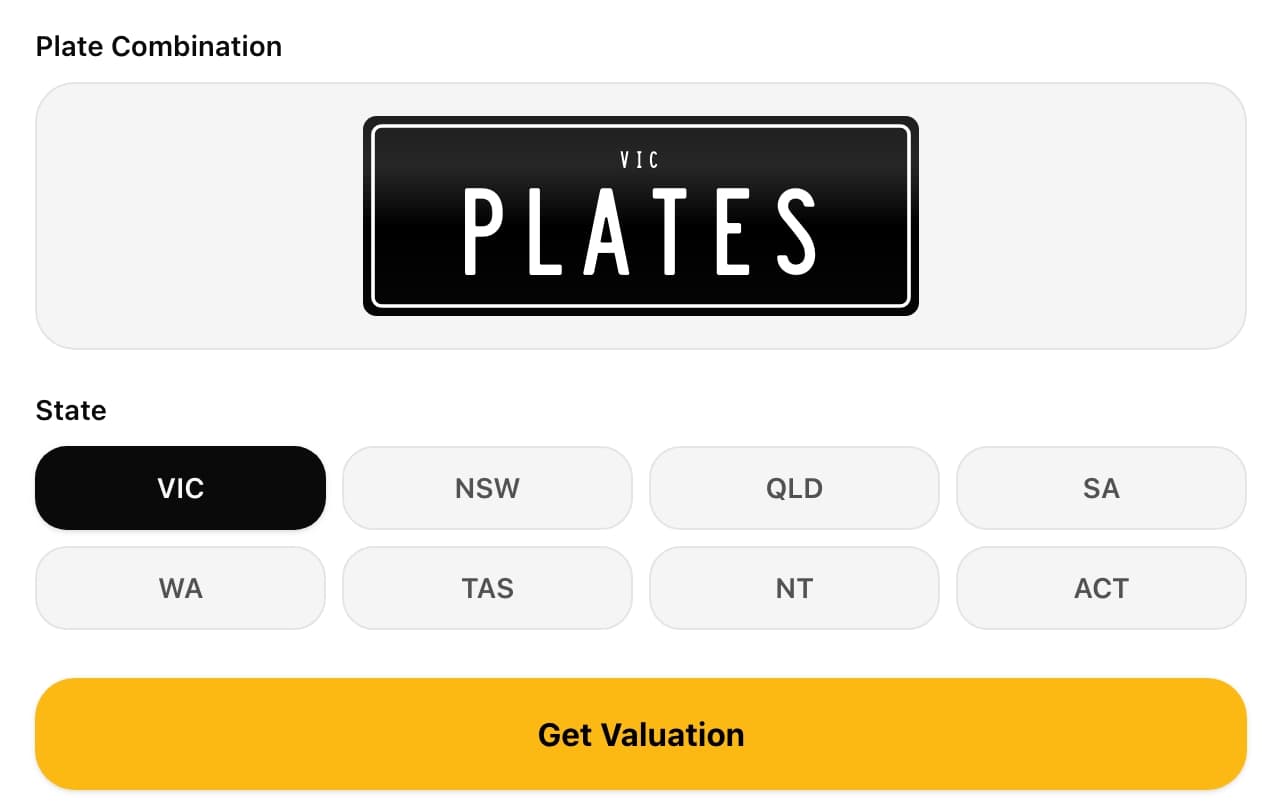Select the WA state option

[180, 588]
